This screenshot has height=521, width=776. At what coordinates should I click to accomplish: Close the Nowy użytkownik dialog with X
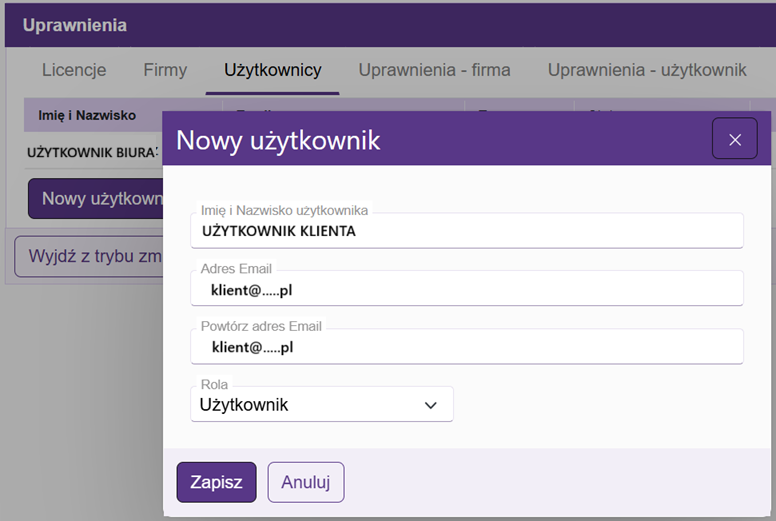734,139
